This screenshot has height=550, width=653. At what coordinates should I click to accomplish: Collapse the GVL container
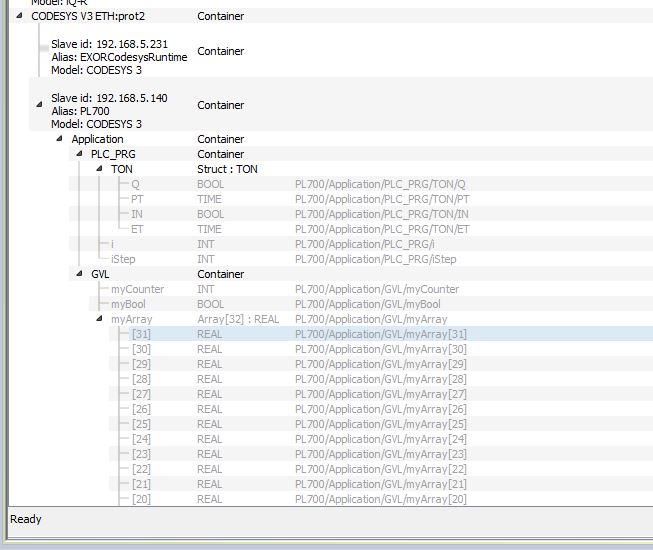point(79,274)
